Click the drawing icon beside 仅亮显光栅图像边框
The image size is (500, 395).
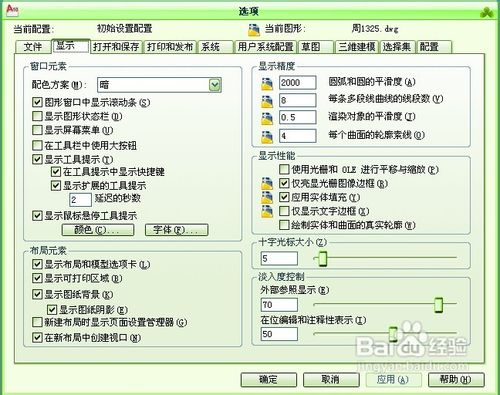coord(267,183)
